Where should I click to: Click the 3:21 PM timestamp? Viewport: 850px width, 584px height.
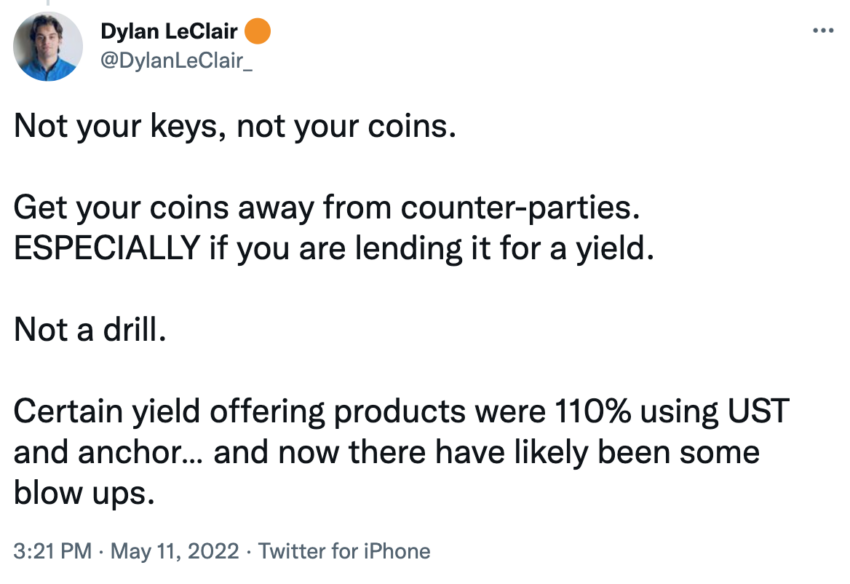tap(53, 551)
